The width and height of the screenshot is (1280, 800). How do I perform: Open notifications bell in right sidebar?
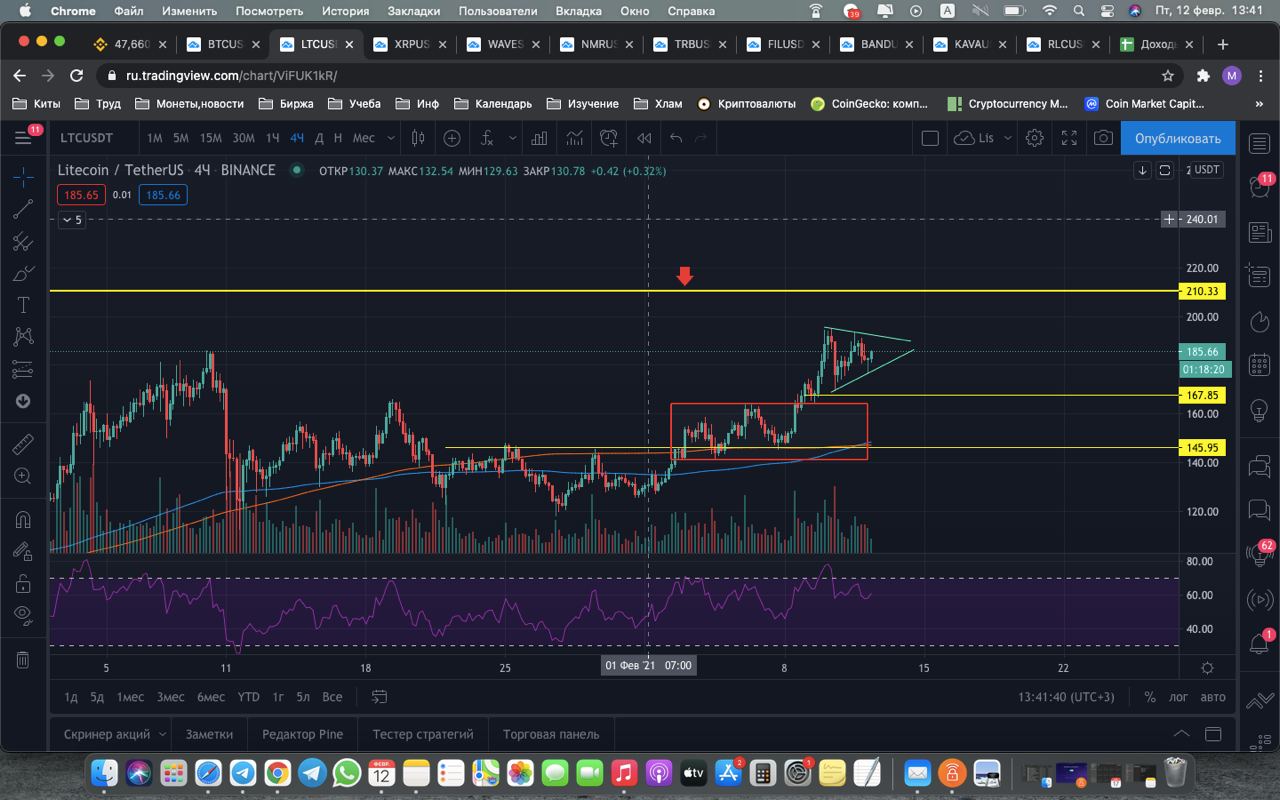coord(1259,645)
